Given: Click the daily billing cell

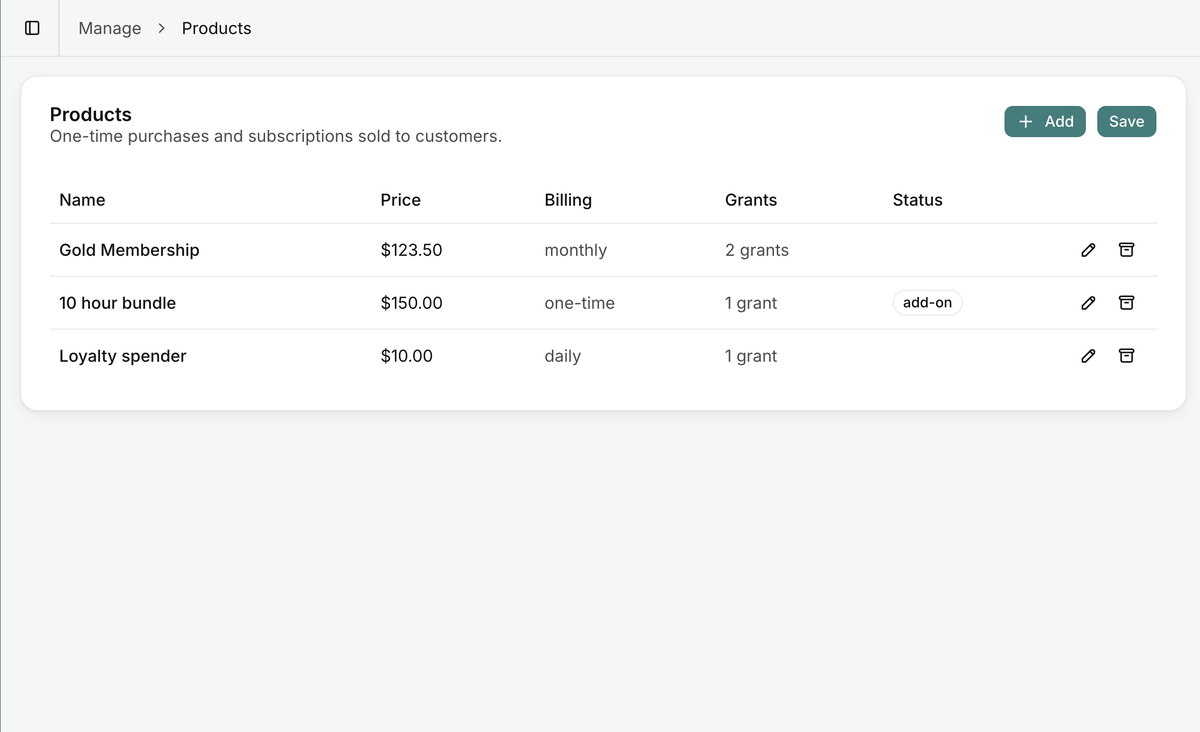Looking at the screenshot, I should click(563, 356).
